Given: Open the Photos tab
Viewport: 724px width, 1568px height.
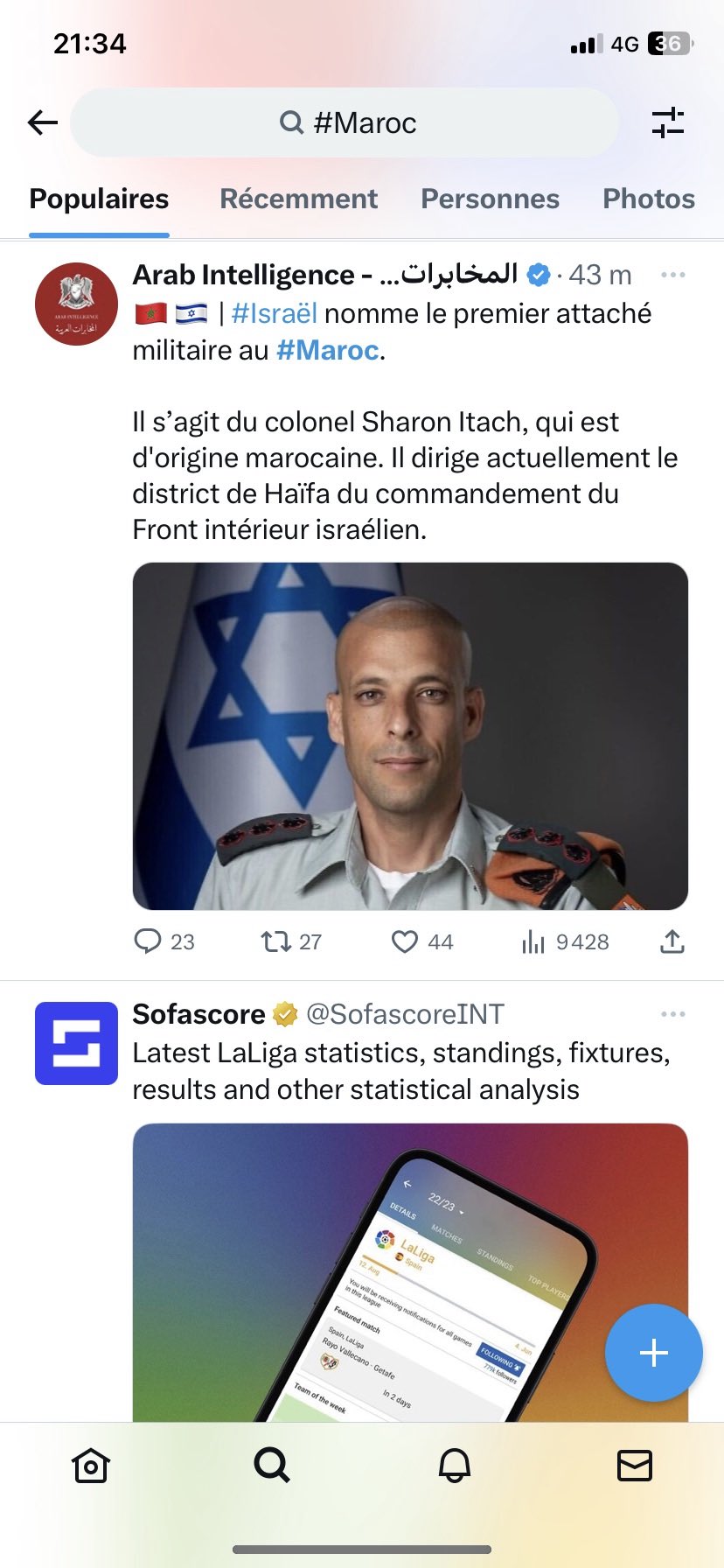Looking at the screenshot, I should tap(648, 199).
